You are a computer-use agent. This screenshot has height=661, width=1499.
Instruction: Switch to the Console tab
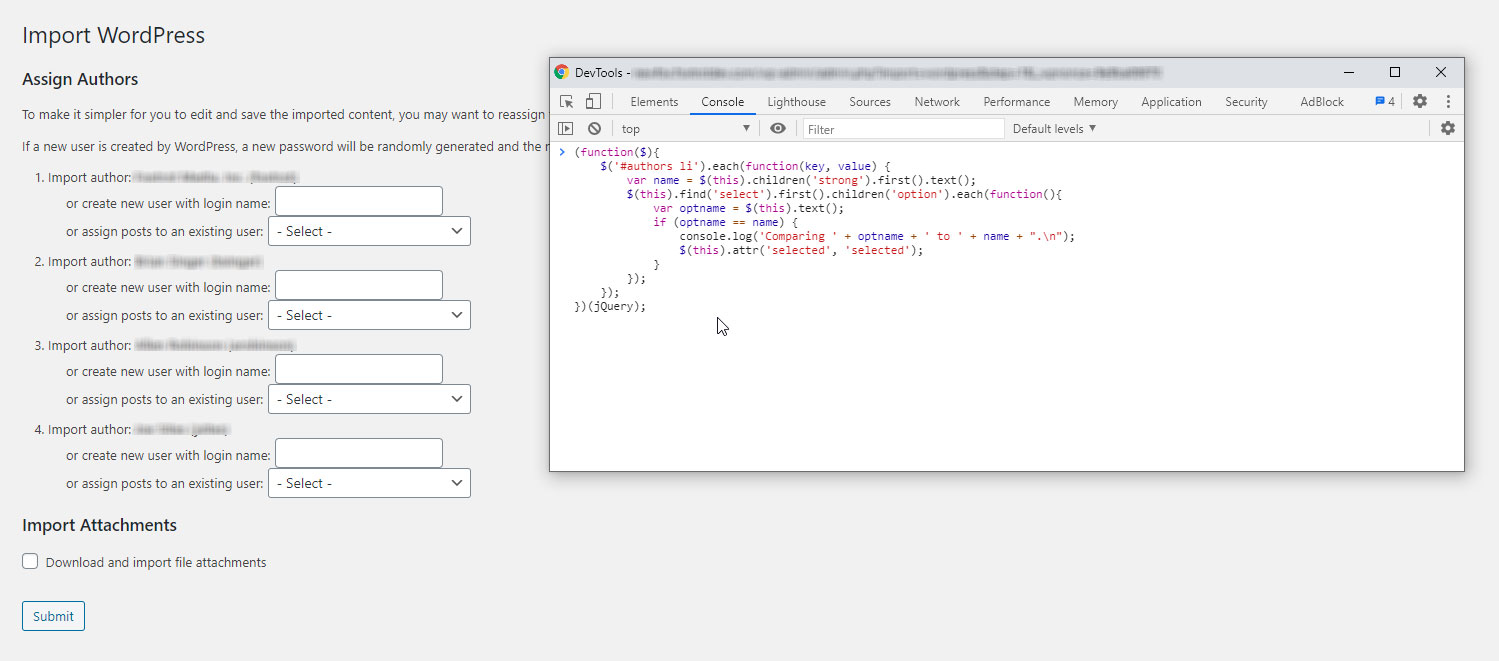[723, 102]
